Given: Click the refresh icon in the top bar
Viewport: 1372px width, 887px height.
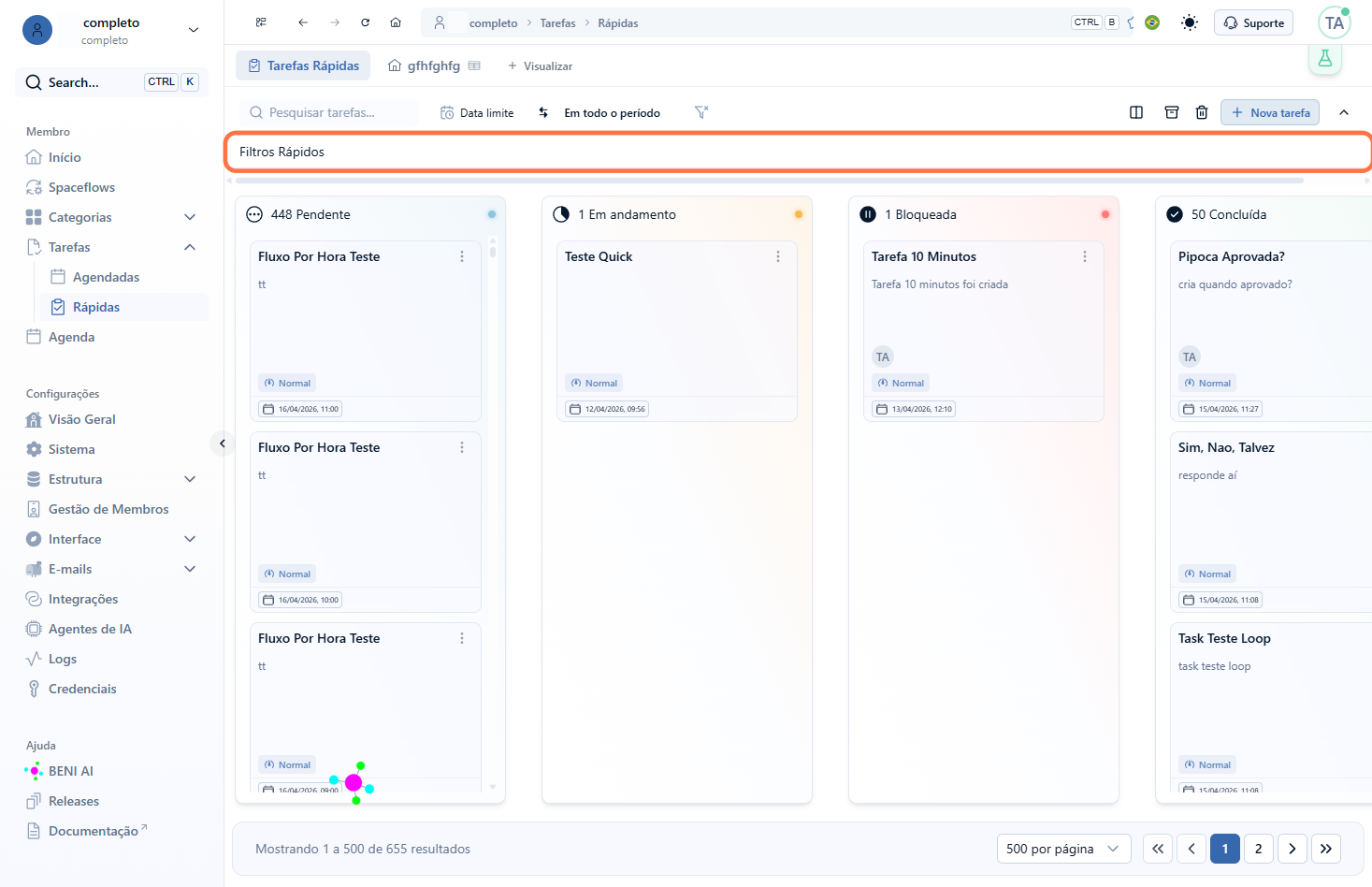Looking at the screenshot, I should pyautogui.click(x=366, y=22).
